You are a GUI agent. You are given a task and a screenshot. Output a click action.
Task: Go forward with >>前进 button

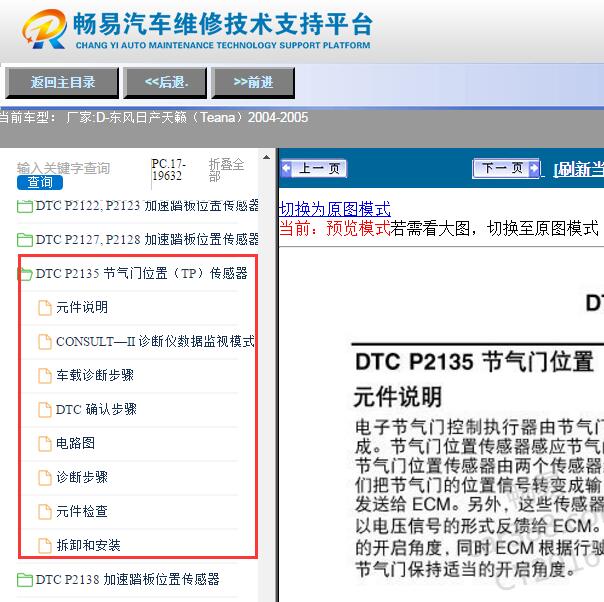click(x=253, y=82)
